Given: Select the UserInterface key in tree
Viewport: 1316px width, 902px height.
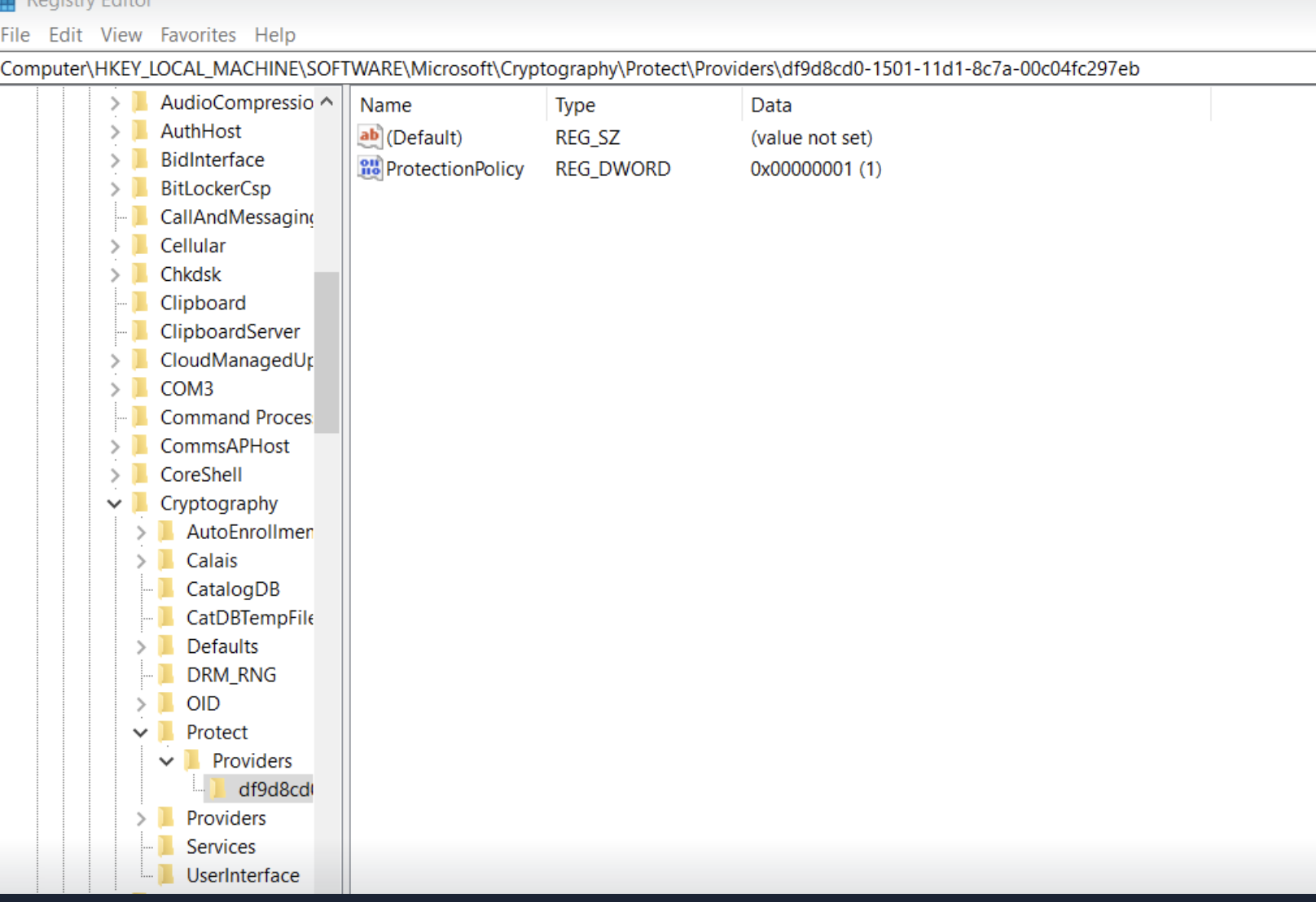Looking at the screenshot, I should tap(243, 875).
